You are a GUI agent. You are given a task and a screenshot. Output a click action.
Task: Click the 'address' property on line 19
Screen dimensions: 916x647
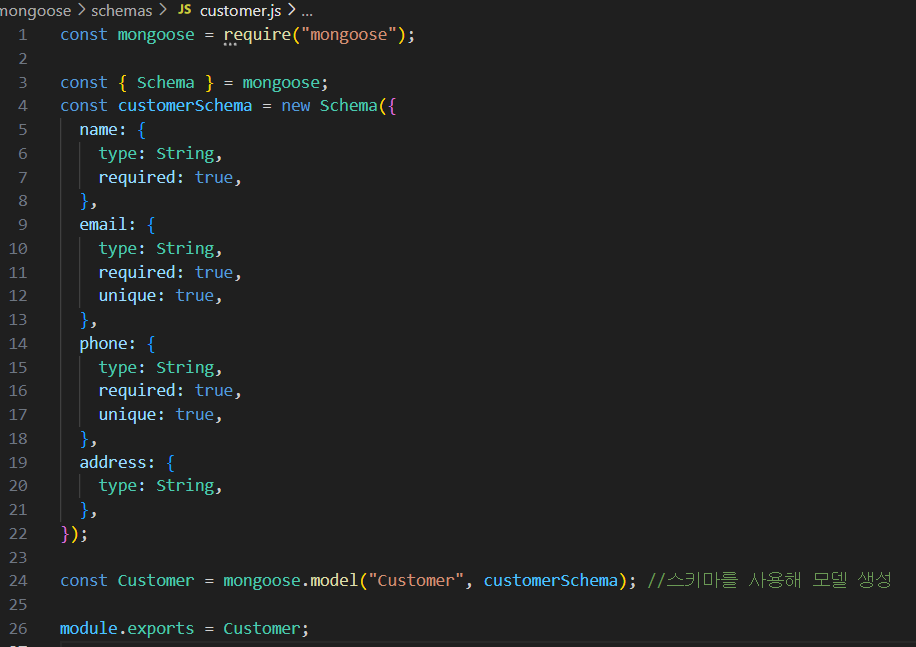click(113, 462)
